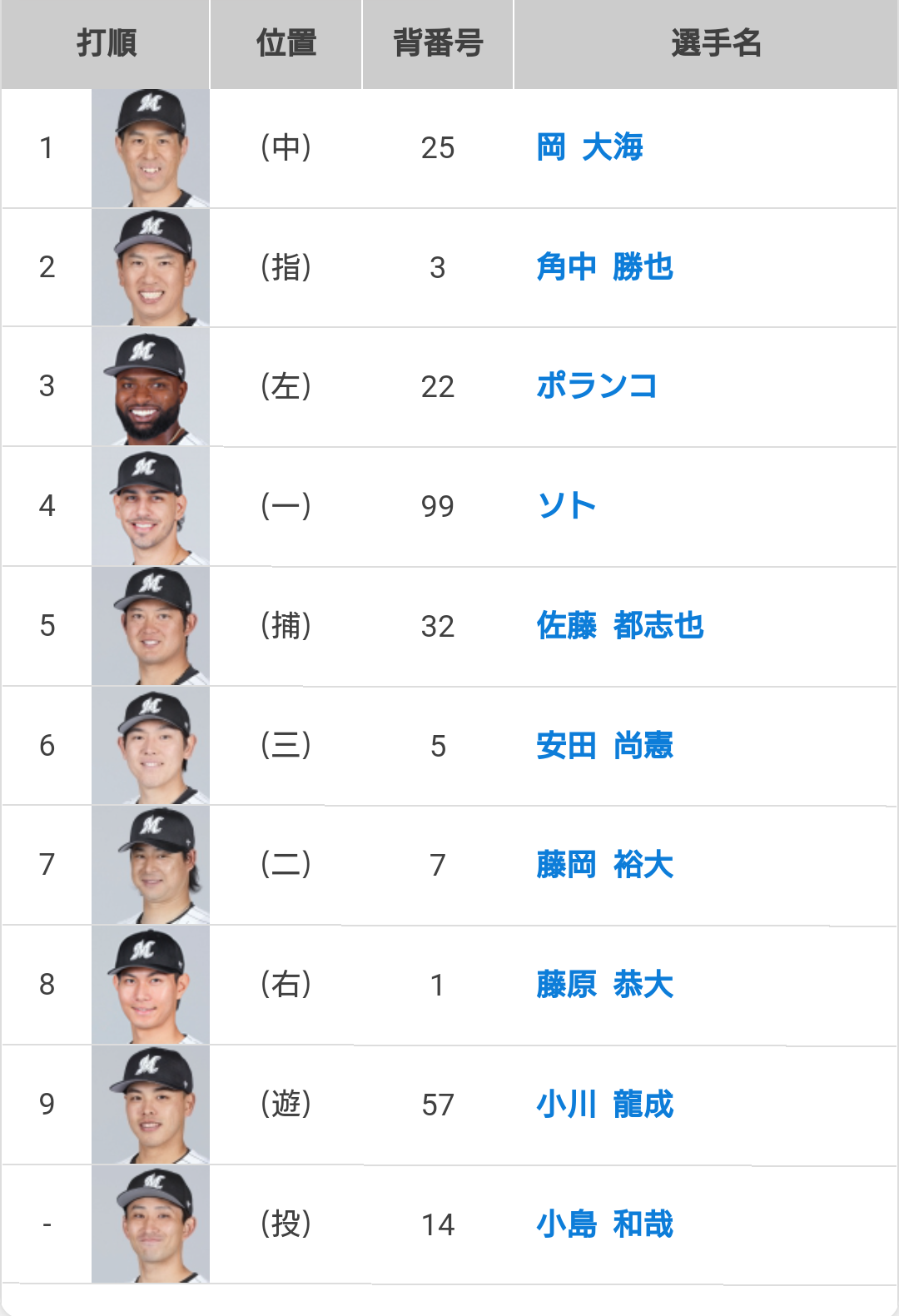
Task: Click the 背番号 column header
Action: pos(438,44)
